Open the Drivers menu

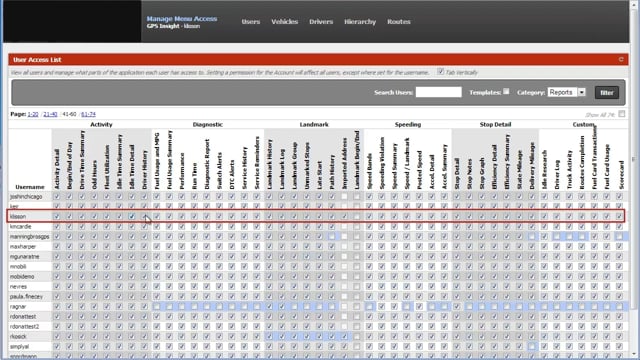click(x=321, y=22)
